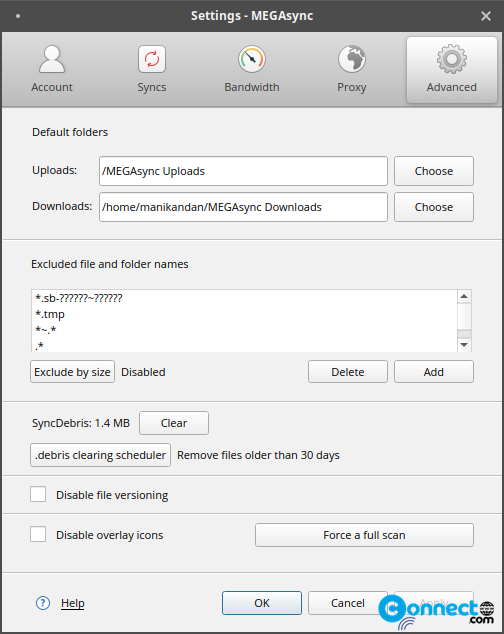The width and height of the screenshot is (504, 634).
Task: Open the Bandwidth gauge icon
Action: pyautogui.click(x=252, y=59)
